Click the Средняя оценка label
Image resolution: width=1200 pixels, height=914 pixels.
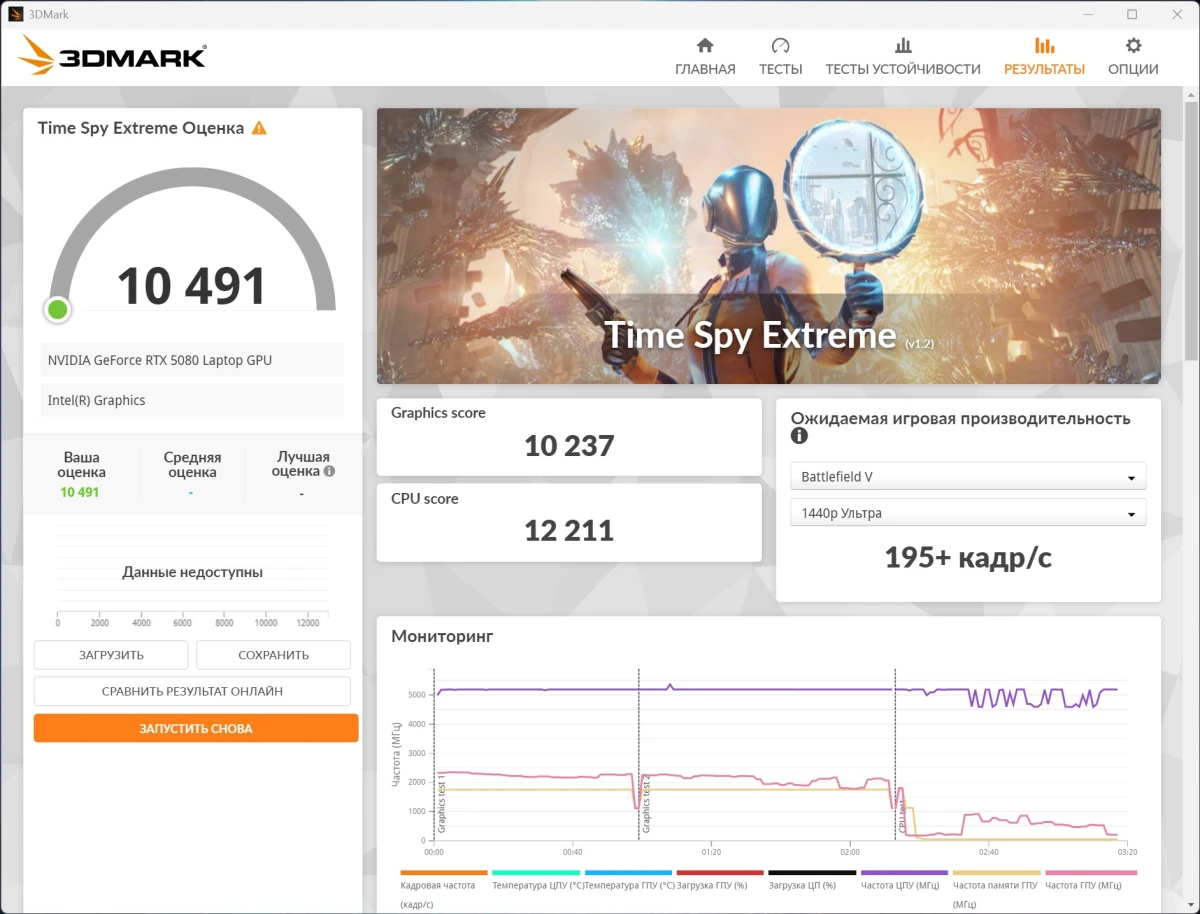click(192, 465)
